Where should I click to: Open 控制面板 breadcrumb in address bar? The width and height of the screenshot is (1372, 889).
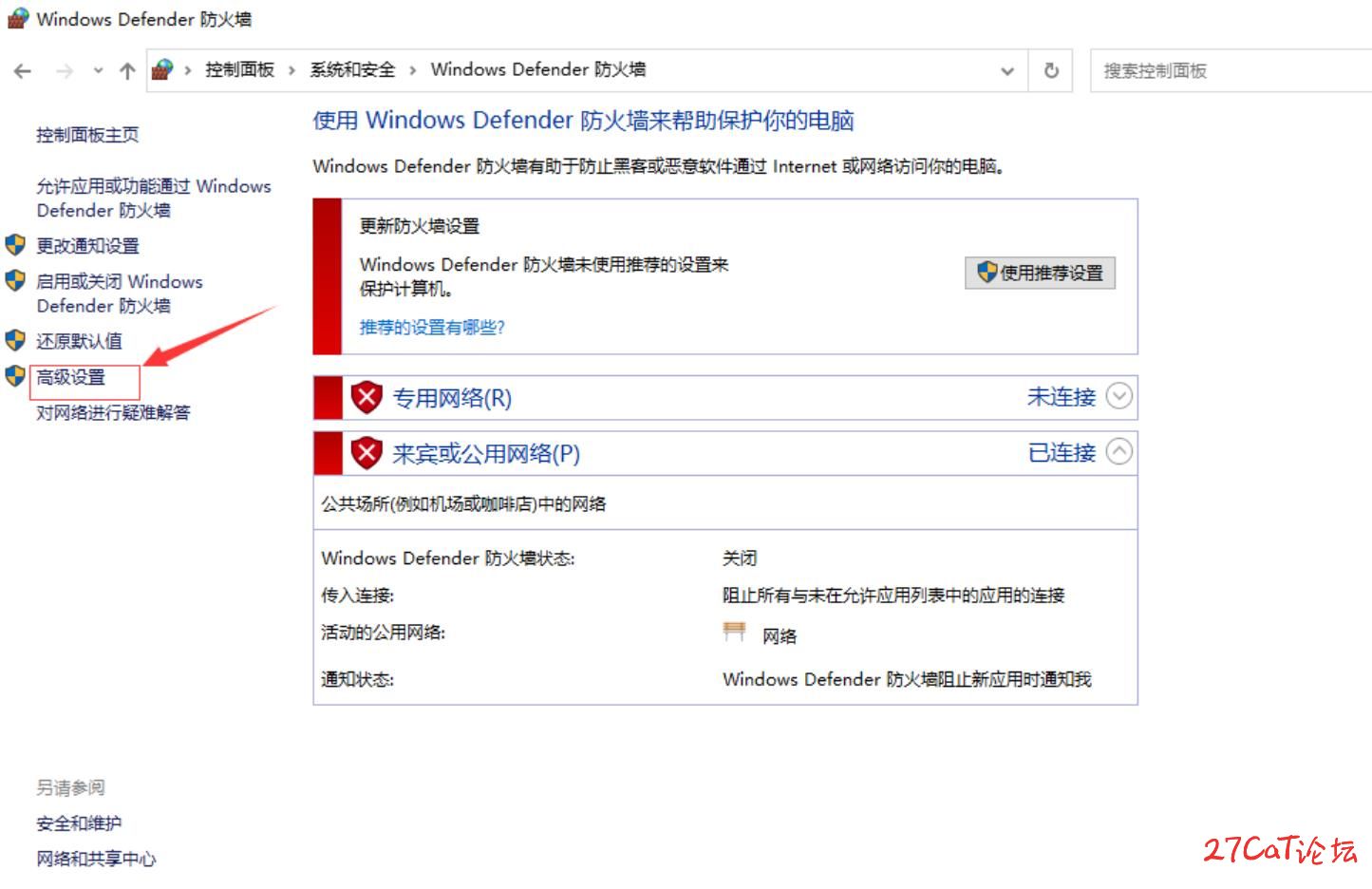pos(240,69)
